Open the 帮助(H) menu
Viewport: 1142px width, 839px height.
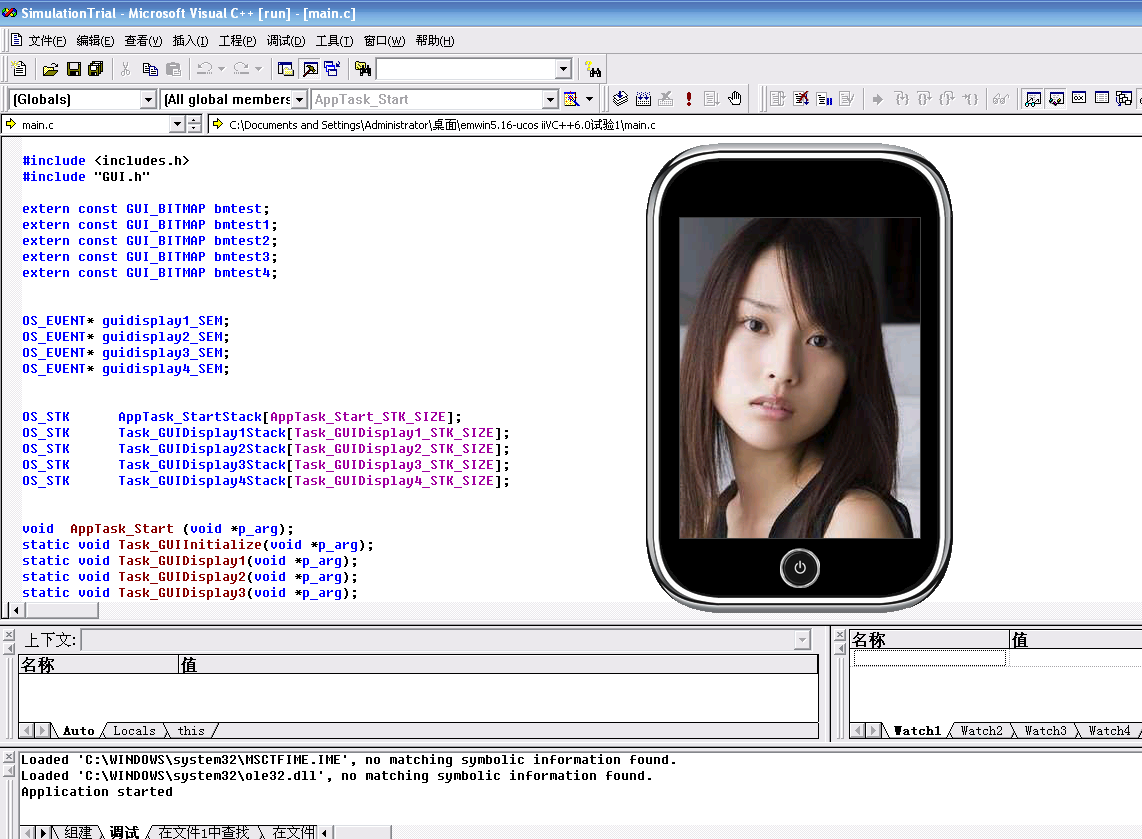coord(435,41)
